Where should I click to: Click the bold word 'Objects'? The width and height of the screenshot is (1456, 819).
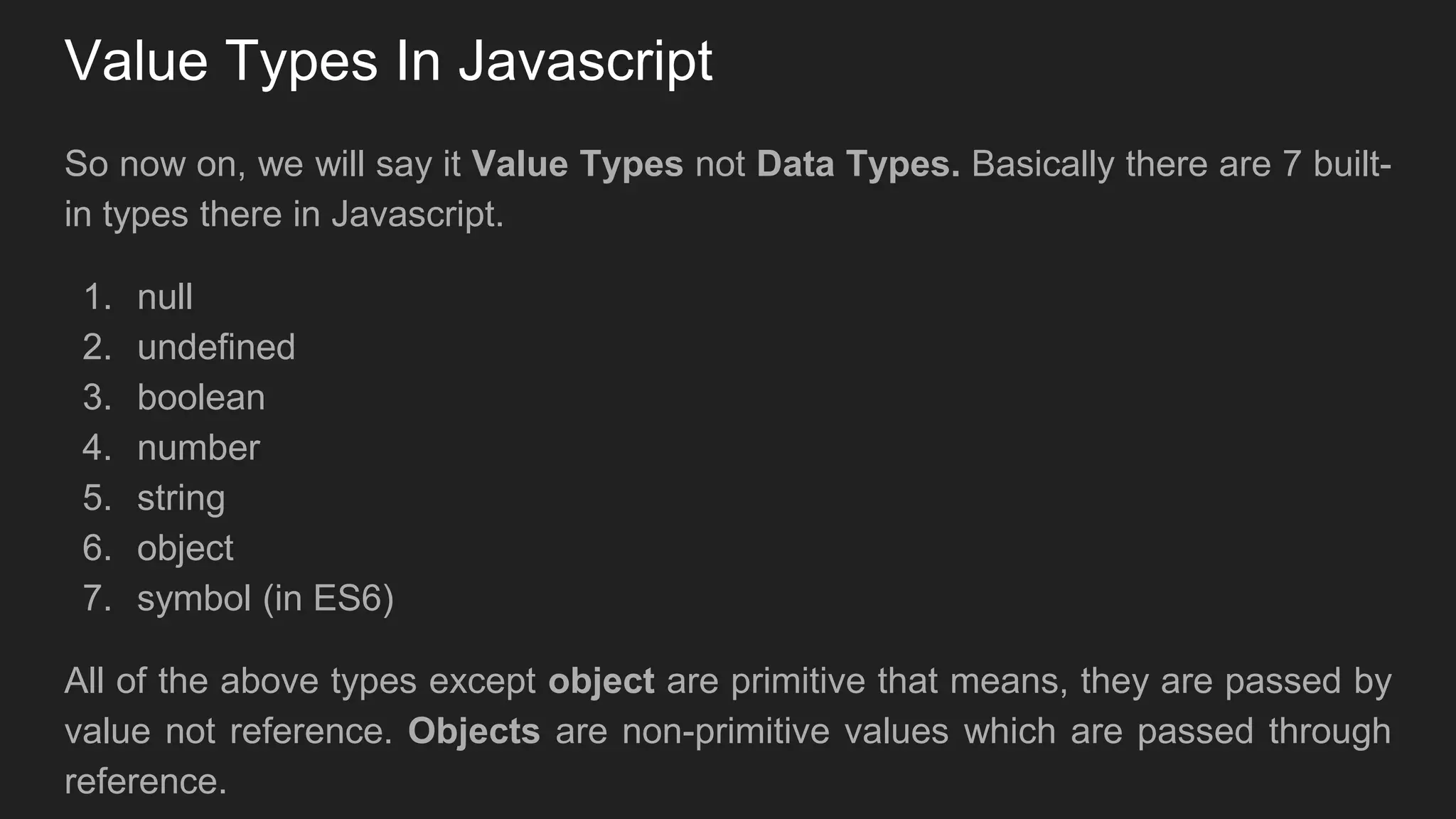click(473, 732)
